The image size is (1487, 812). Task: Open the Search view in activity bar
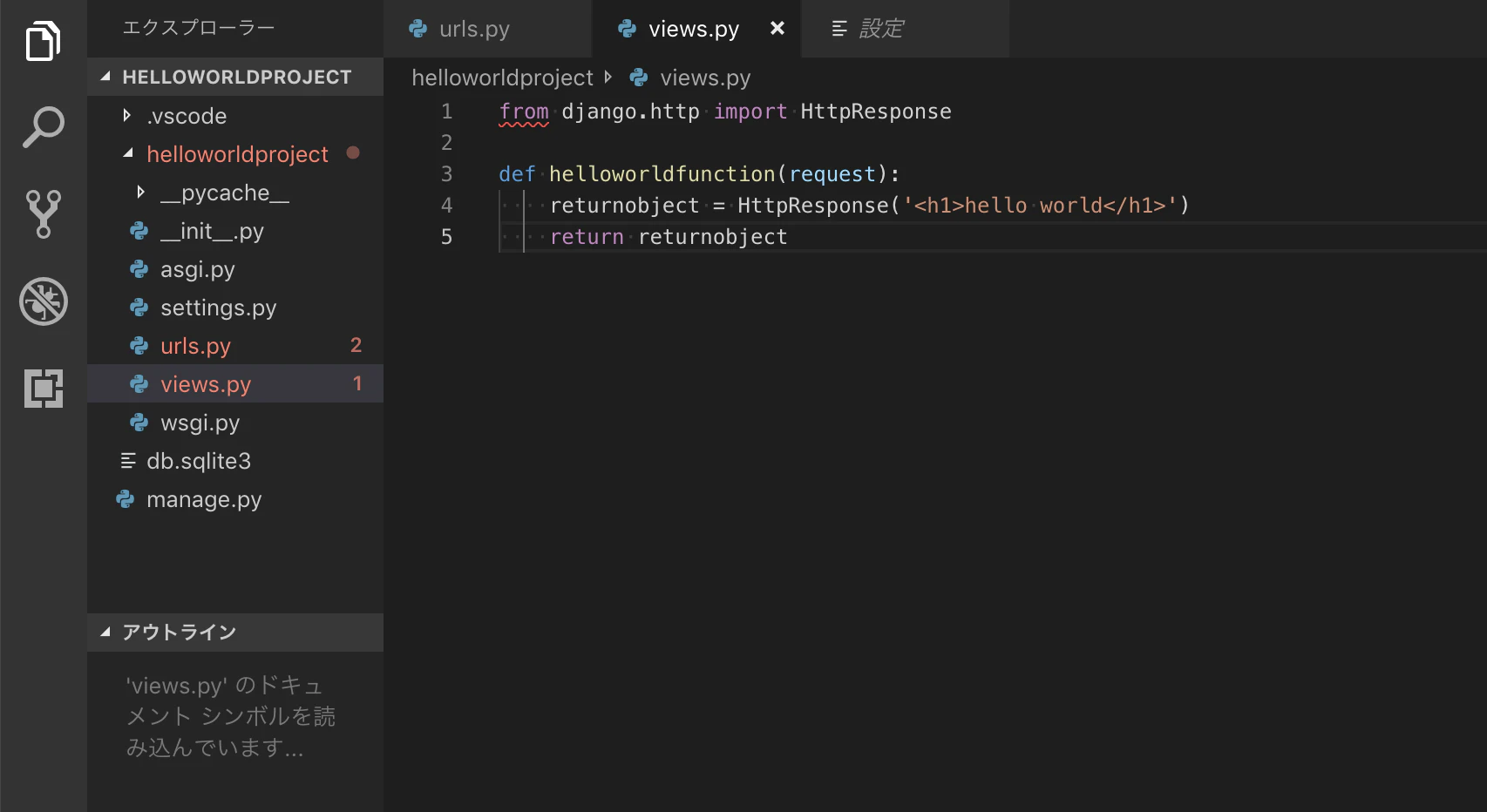(x=43, y=127)
